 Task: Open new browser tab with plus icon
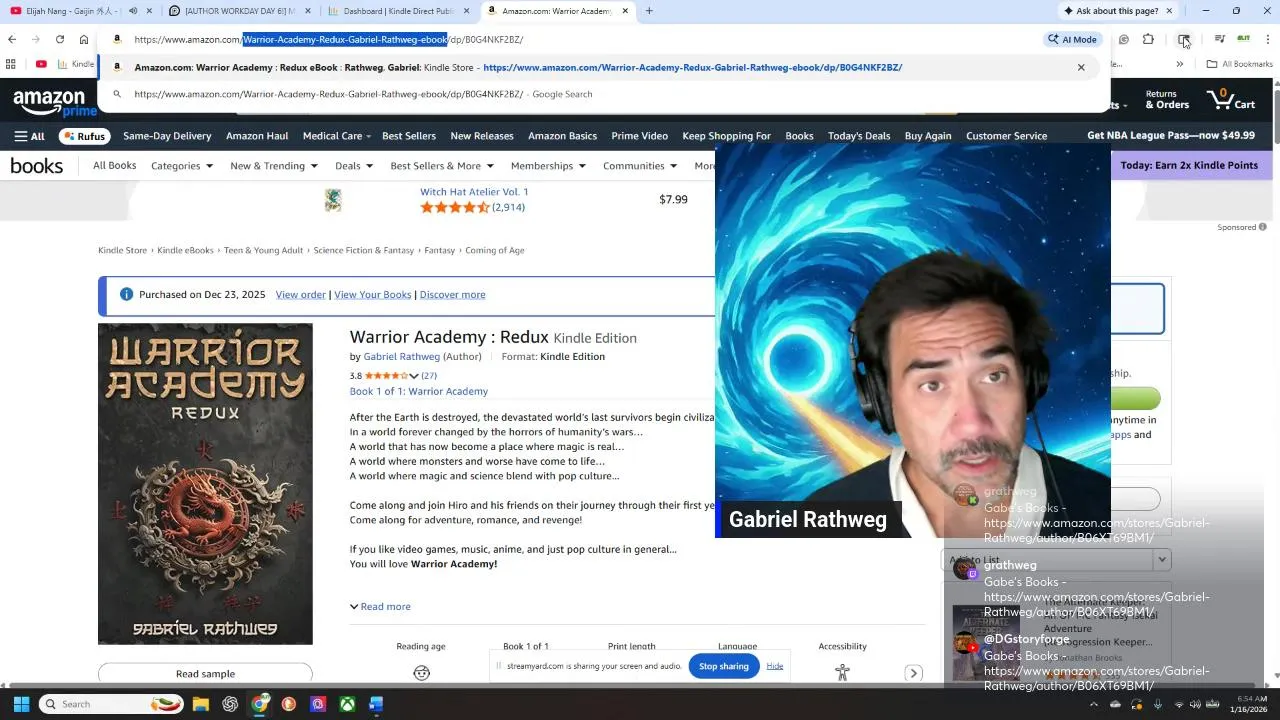pos(649,11)
